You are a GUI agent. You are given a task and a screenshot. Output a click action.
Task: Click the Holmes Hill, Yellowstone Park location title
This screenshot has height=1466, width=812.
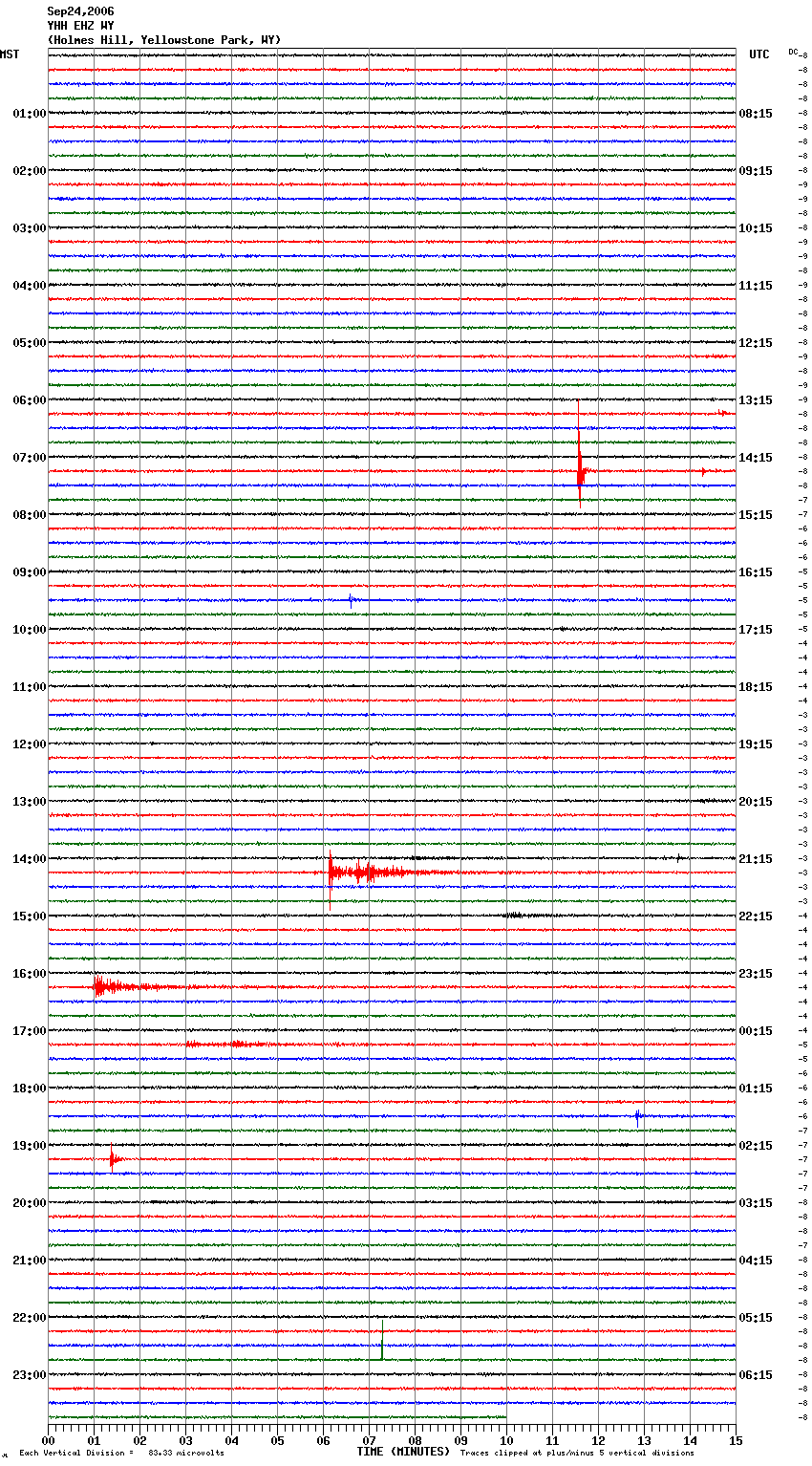tap(164, 40)
